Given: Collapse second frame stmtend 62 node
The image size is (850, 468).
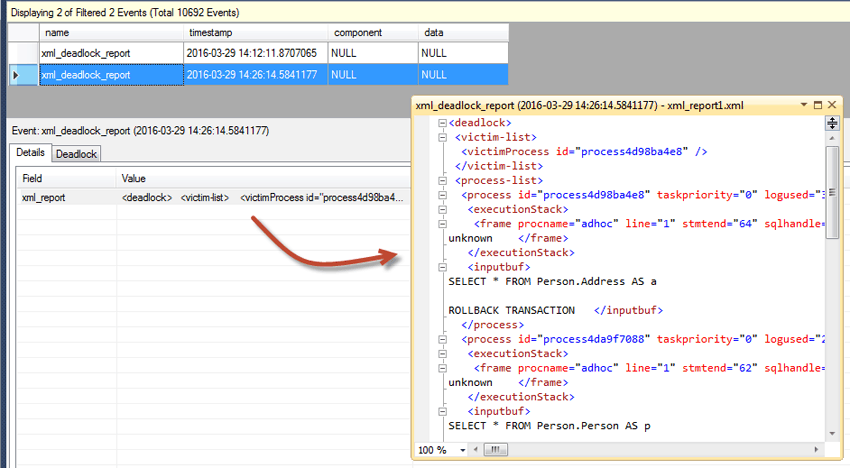Looking at the screenshot, I should point(442,368).
